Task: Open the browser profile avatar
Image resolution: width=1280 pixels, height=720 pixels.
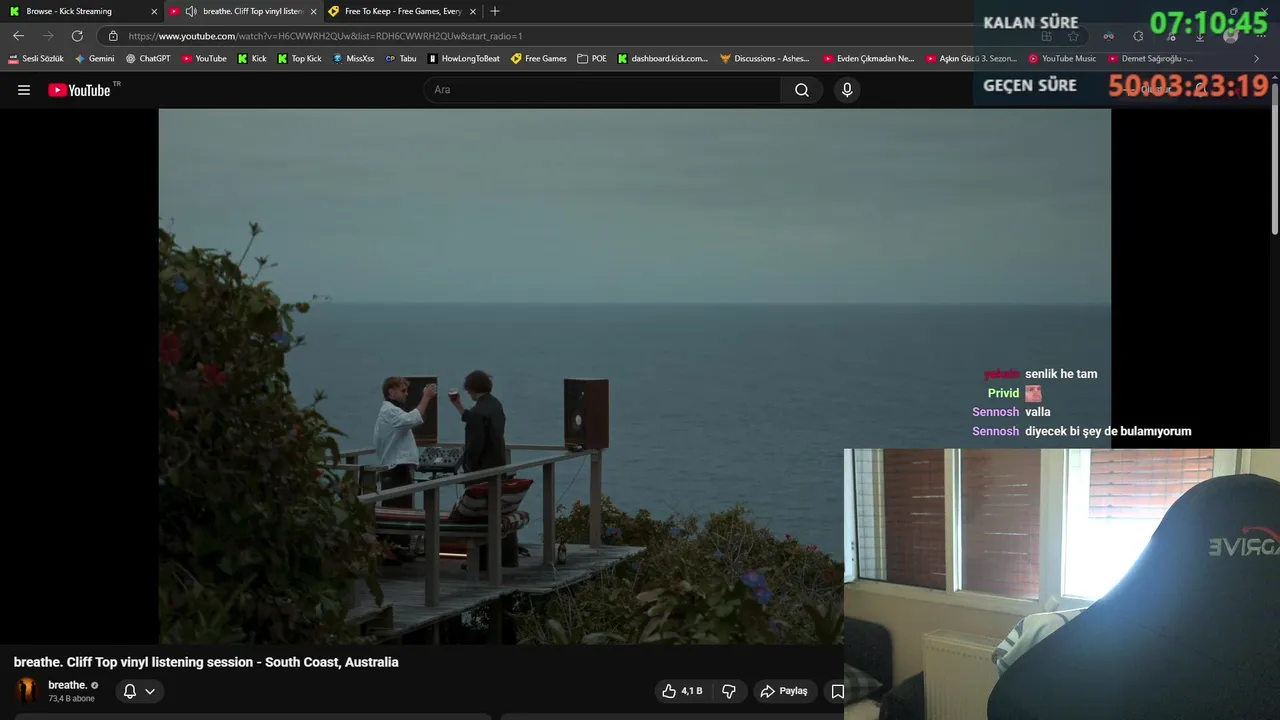Action: pyautogui.click(x=1231, y=36)
